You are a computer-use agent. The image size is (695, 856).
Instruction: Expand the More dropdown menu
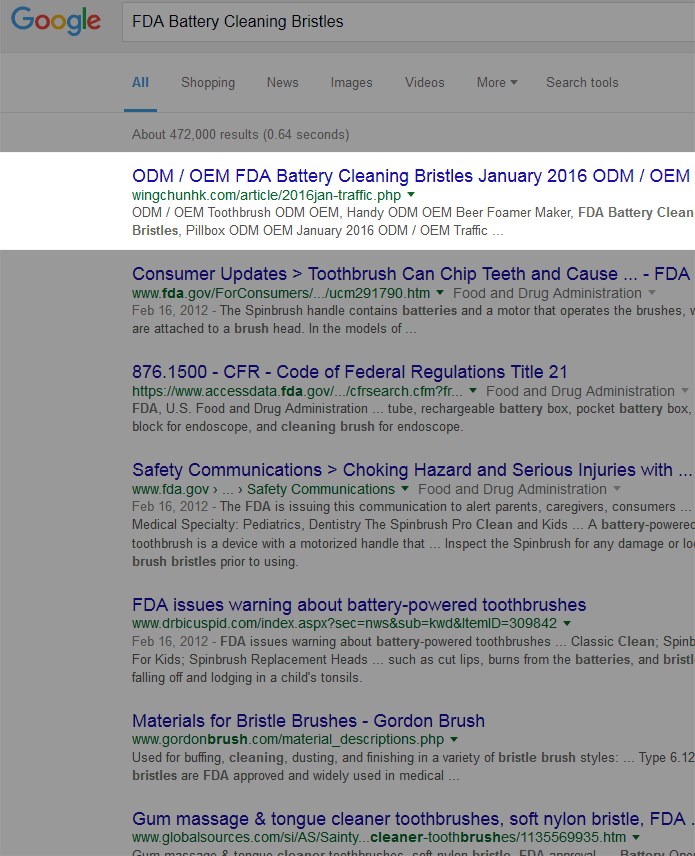click(497, 82)
